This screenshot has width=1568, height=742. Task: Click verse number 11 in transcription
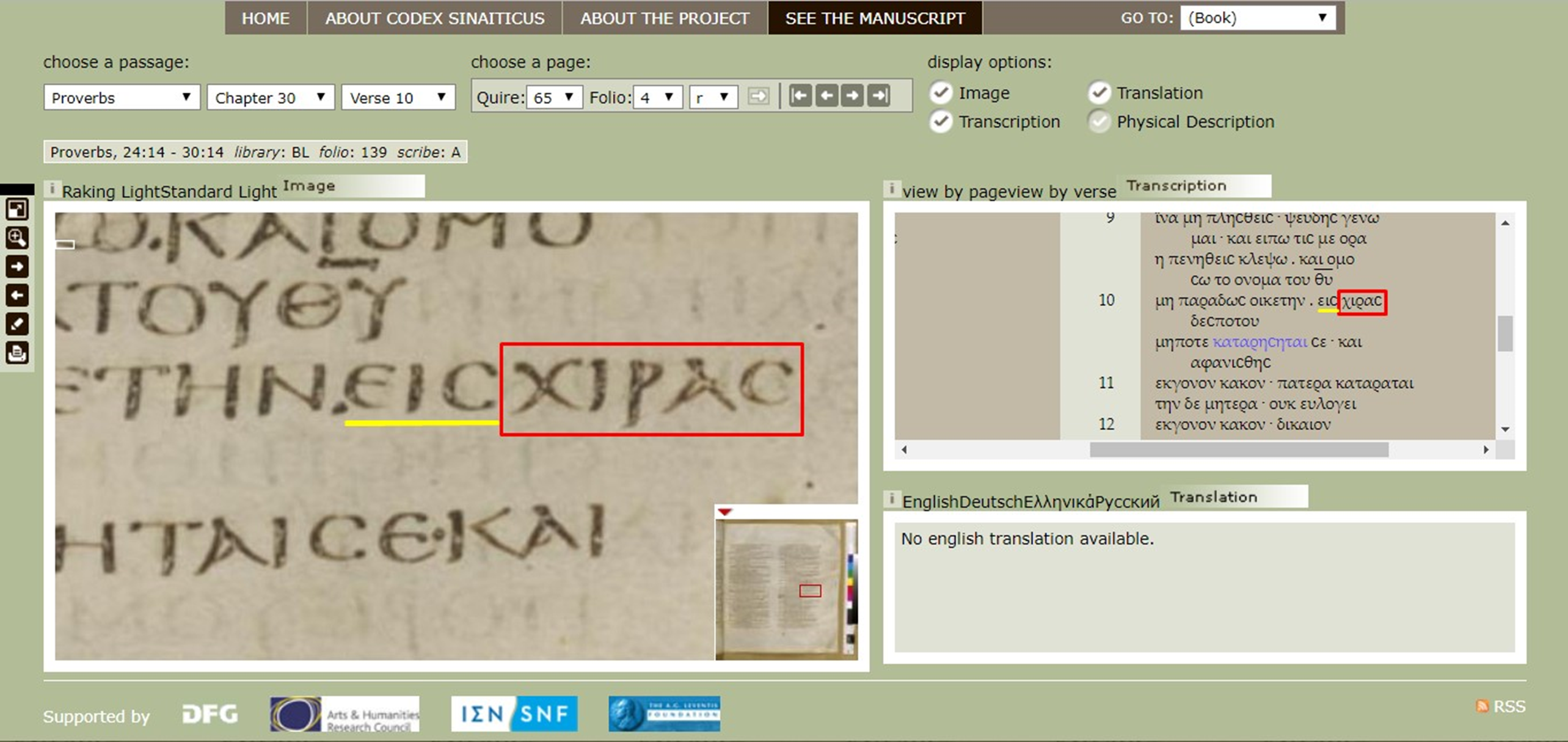[x=1106, y=384]
